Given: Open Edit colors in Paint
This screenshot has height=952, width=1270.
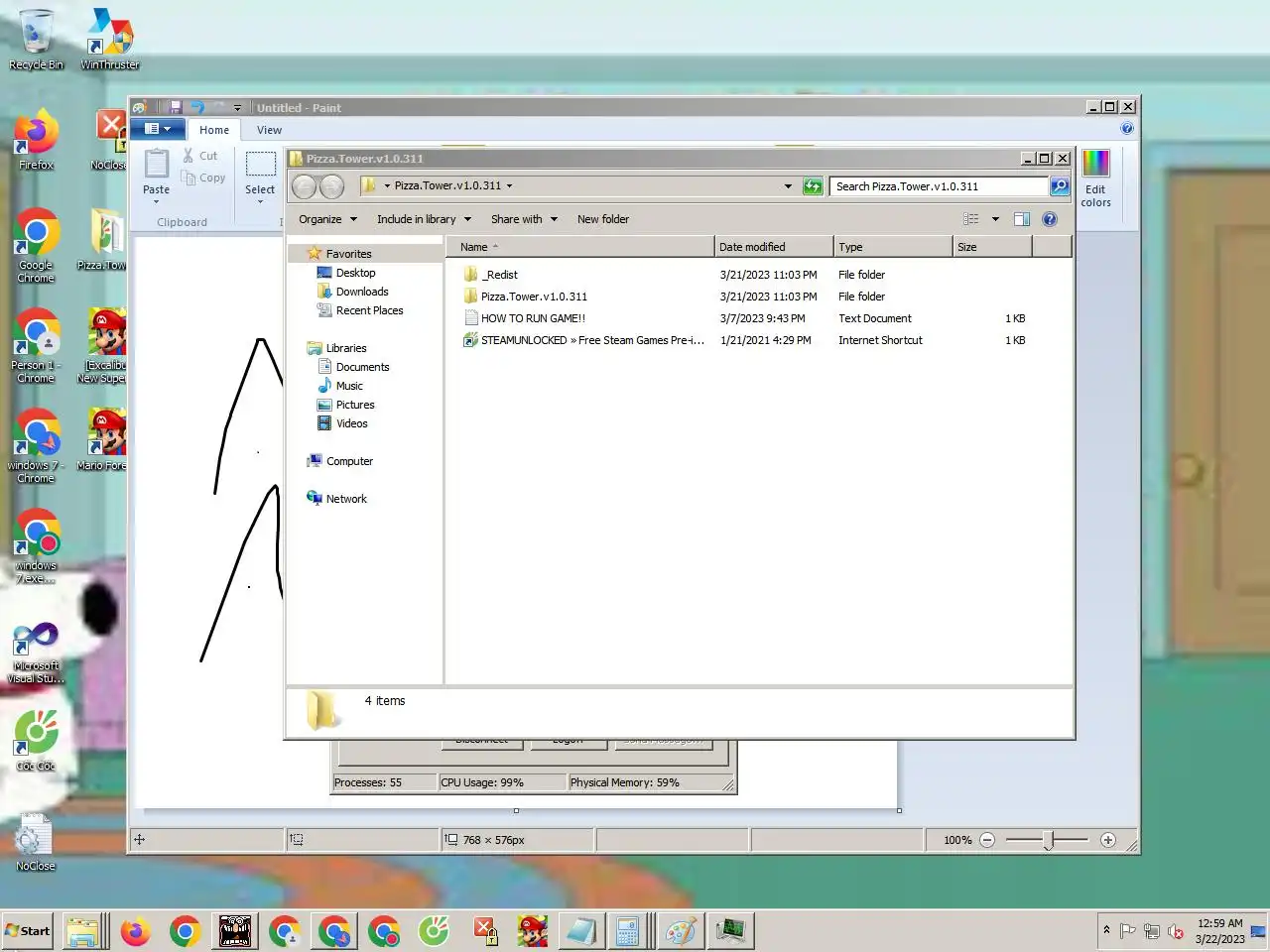Looking at the screenshot, I should (x=1095, y=178).
